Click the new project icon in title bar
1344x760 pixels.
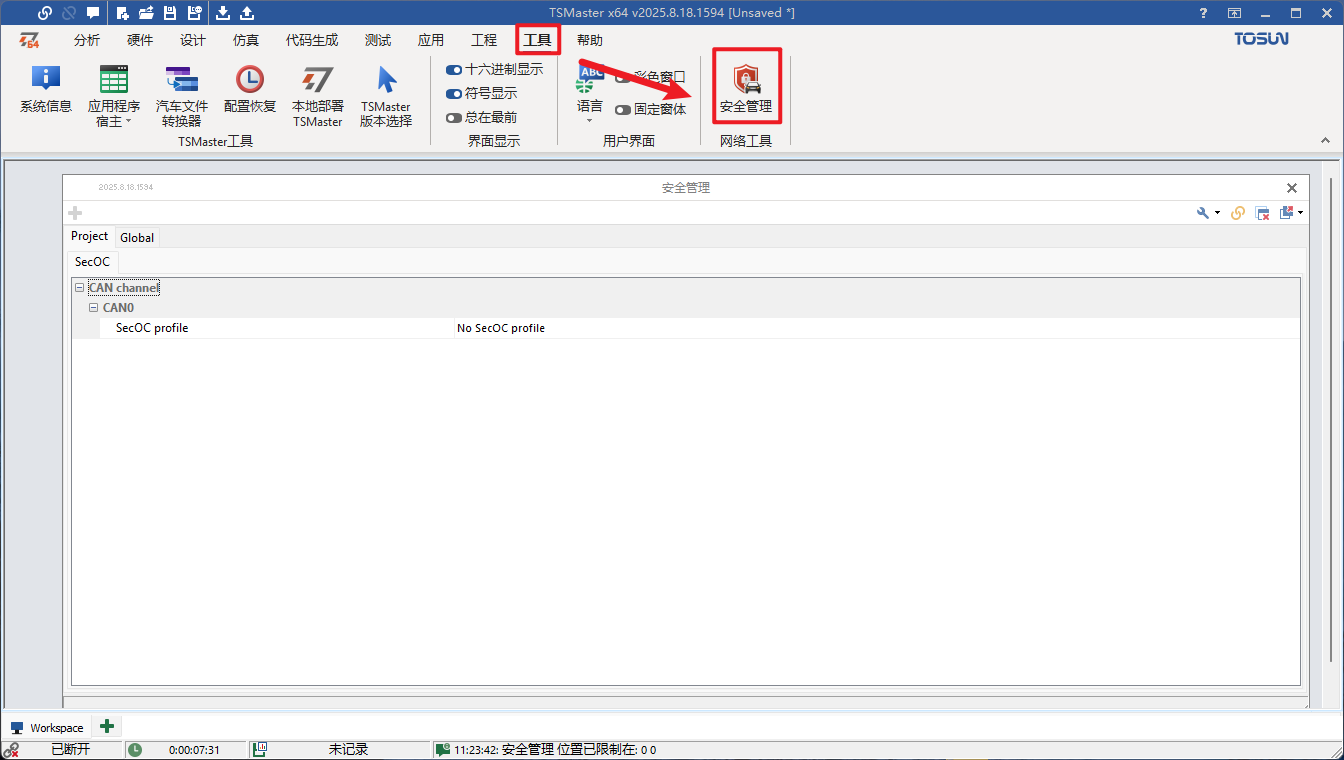[123, 13]
